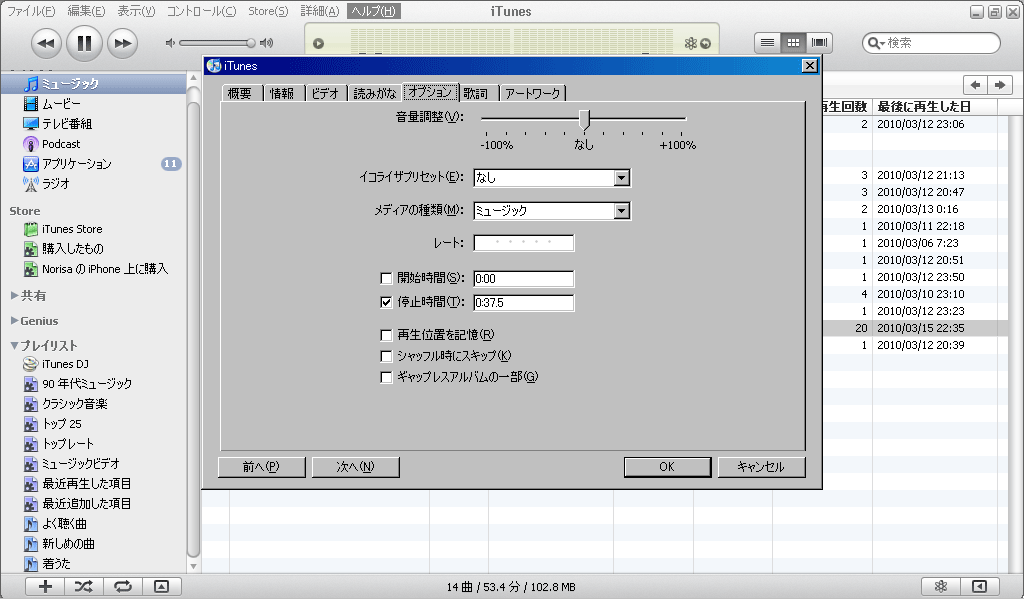This screenshot has height=600, width=1024.
Task: Expand Genius section in sidebar
Action: [14, 321]
